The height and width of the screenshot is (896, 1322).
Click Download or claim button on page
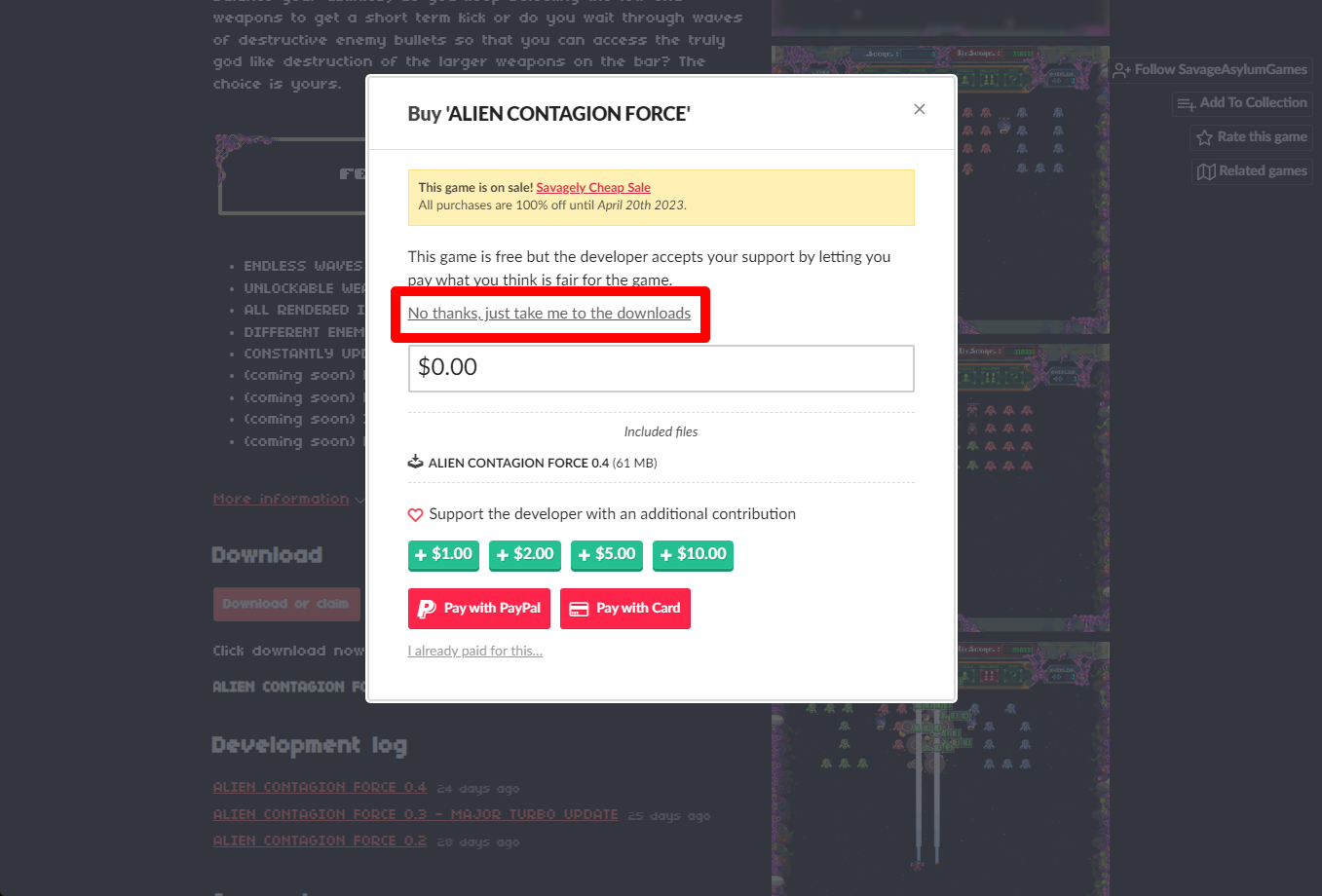286,604
